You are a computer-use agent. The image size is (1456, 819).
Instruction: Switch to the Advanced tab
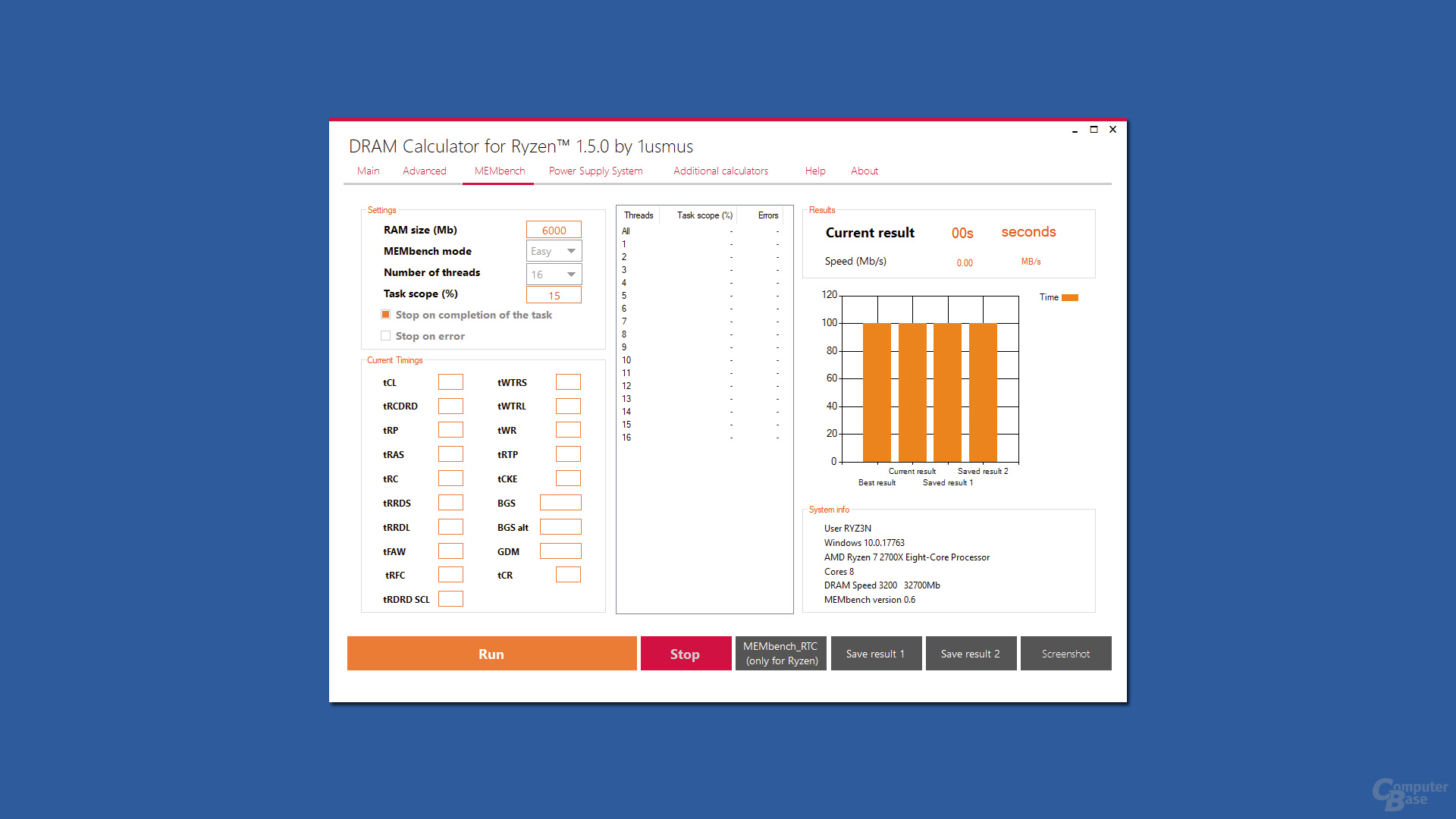424,171
